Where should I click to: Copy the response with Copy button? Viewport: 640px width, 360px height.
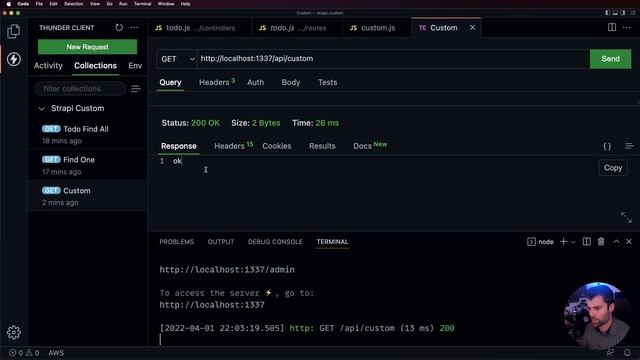point(613,168)
